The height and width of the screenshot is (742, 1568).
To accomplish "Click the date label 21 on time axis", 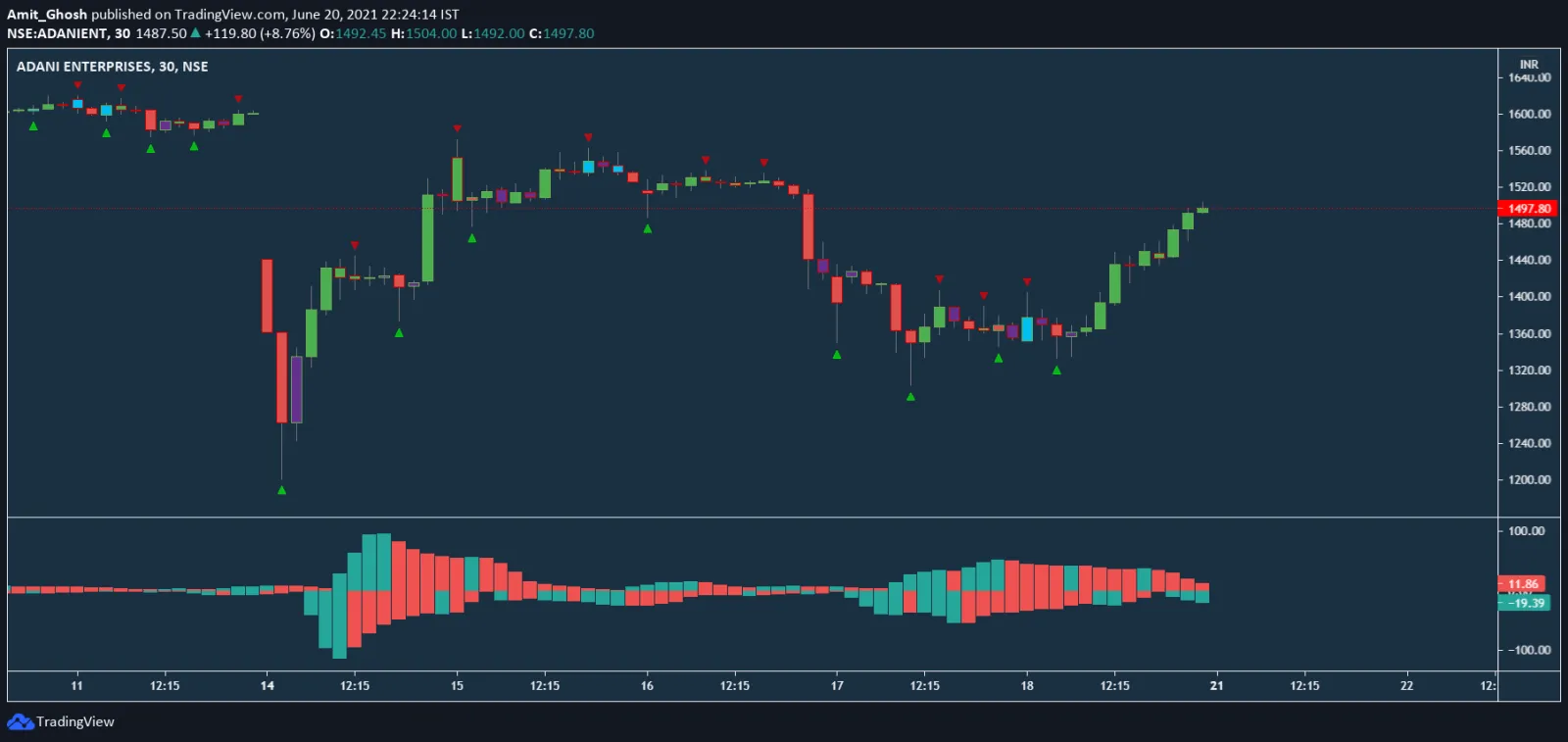I will [1216, 685].
